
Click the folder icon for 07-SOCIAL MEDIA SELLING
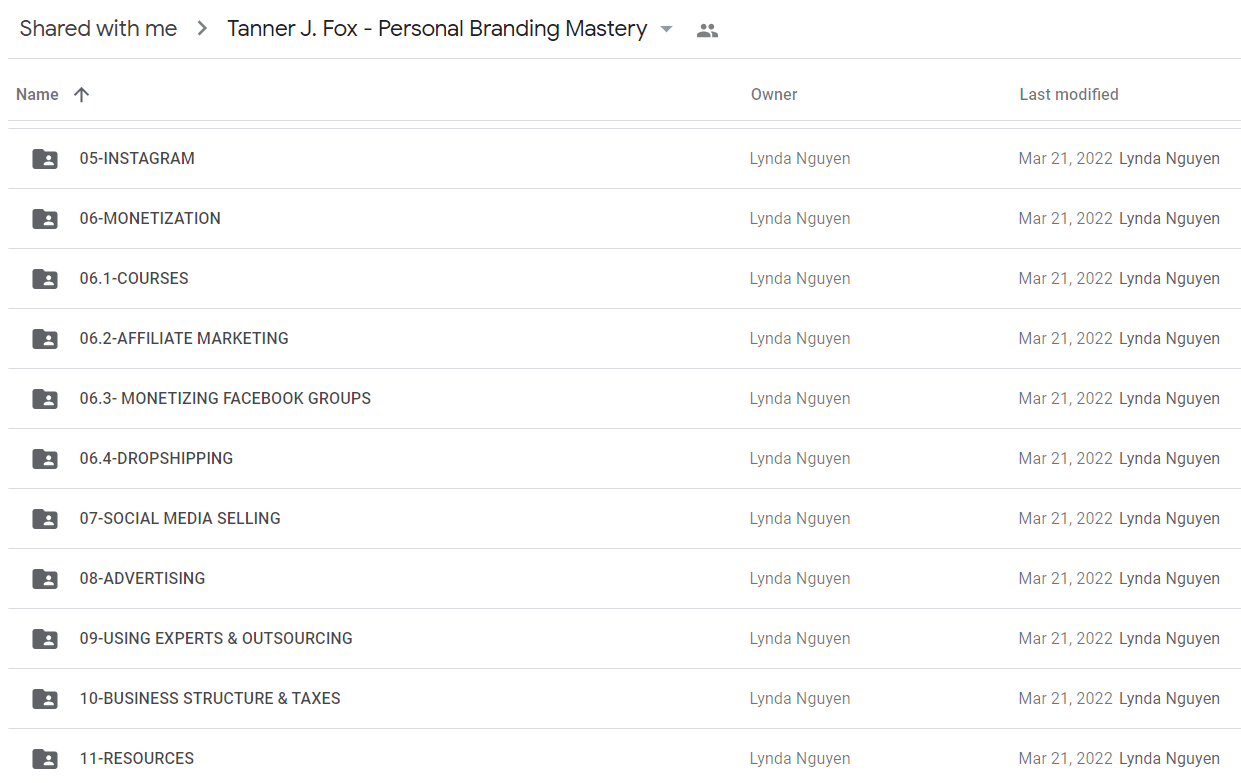tap(45, 519)
